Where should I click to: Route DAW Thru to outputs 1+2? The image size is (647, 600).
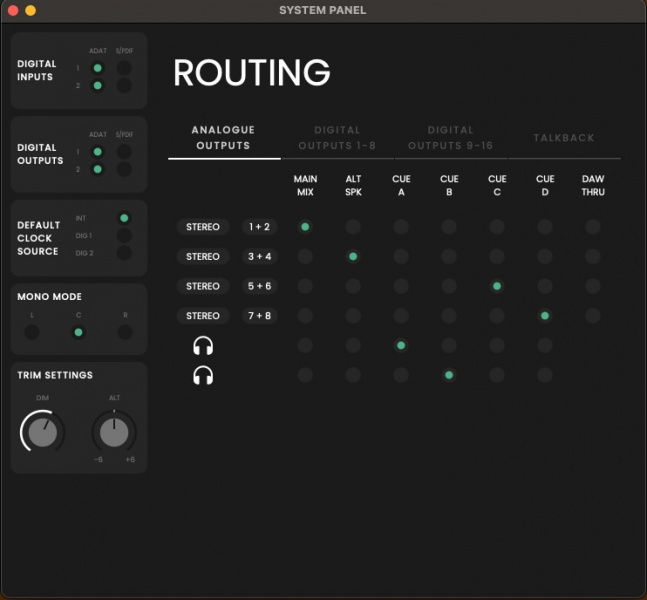(593, 227)
